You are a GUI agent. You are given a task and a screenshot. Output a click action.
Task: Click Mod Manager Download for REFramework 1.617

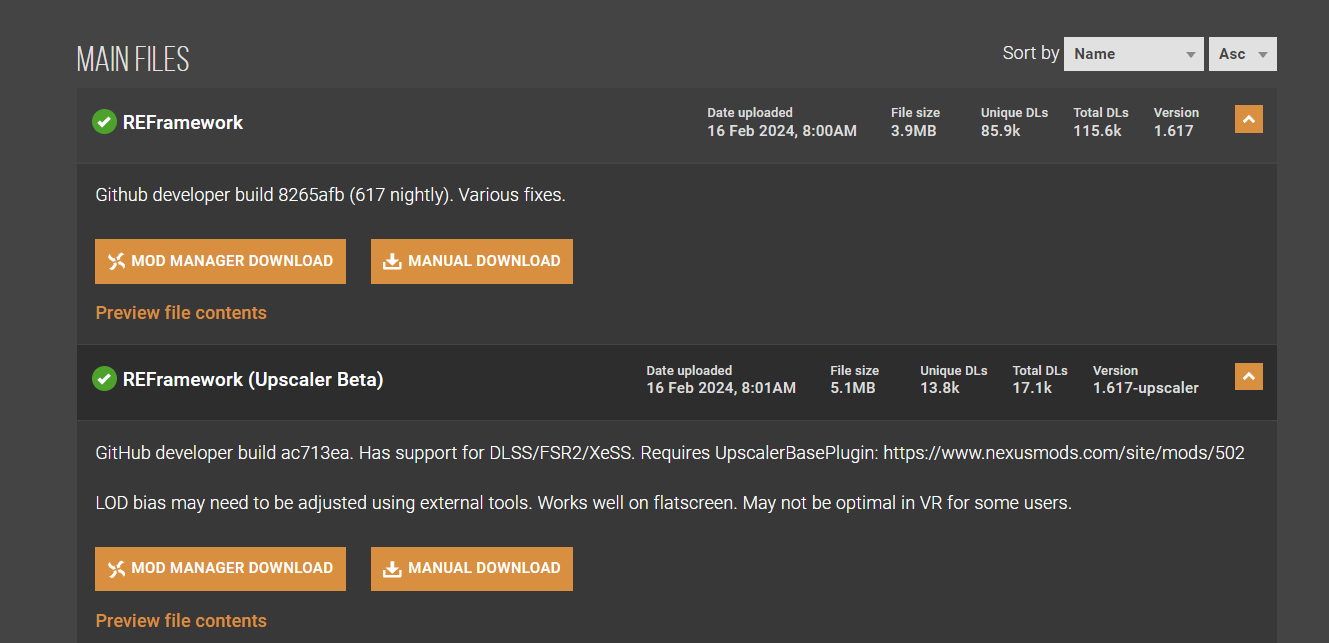pos(220,261)
